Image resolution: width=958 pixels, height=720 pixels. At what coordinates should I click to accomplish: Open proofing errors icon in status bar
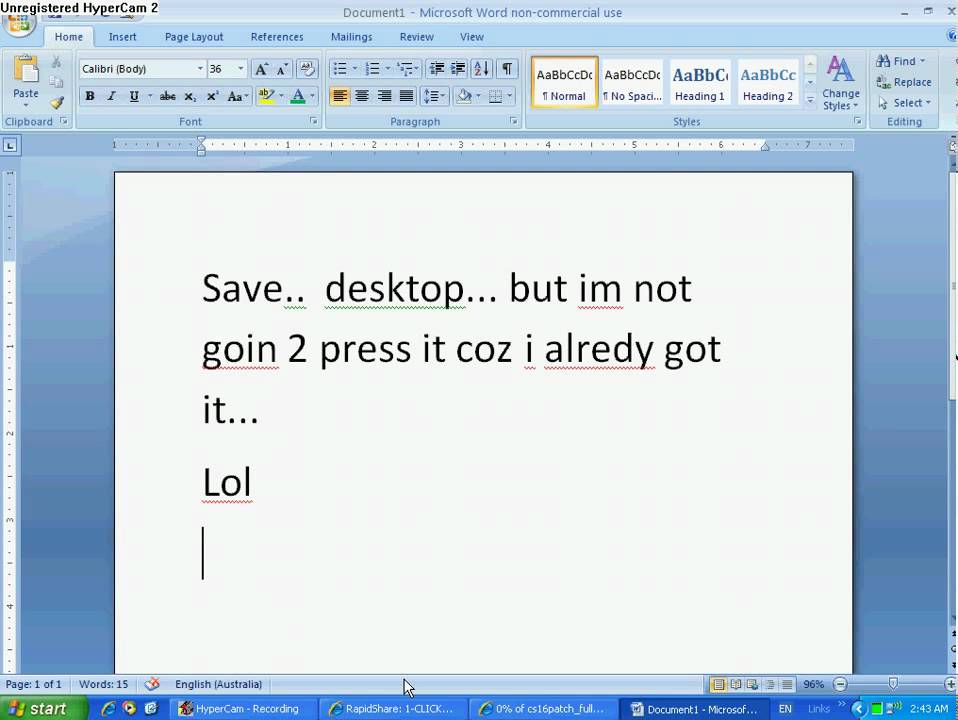pos(152,684)
